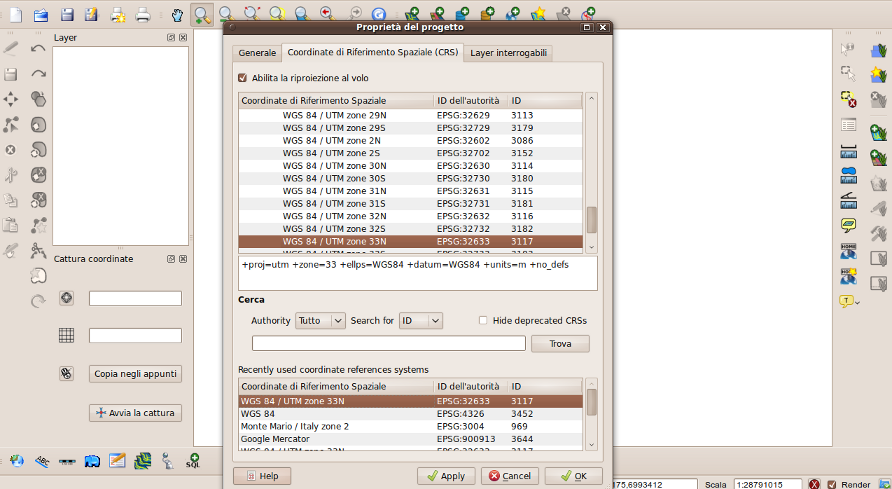Viewport: 892px width, 489px height.
Task: Click the SQL add layer icon
Action: [193, 461]
